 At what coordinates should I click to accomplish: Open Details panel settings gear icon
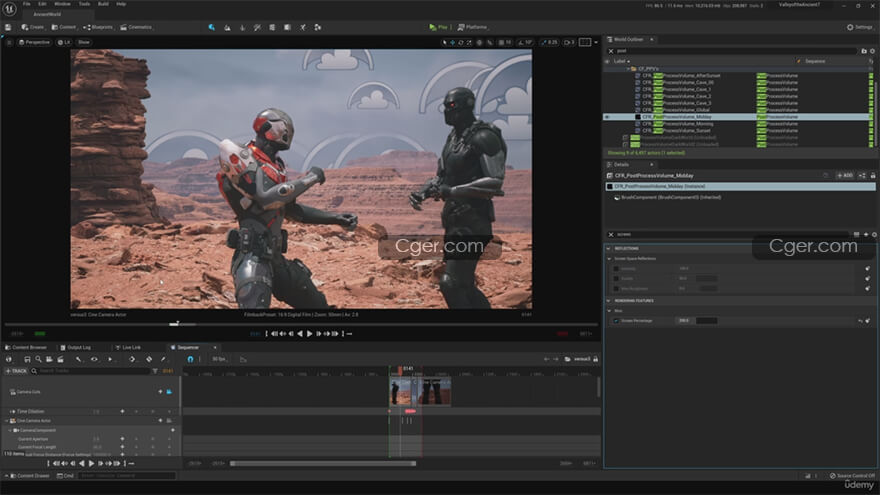click(874, 235)
